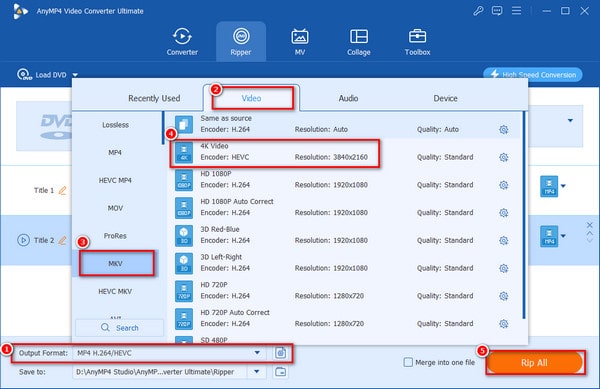Click the preset list vertical scrollbar
Screen dimensions: 600x389
pos(524,215)
